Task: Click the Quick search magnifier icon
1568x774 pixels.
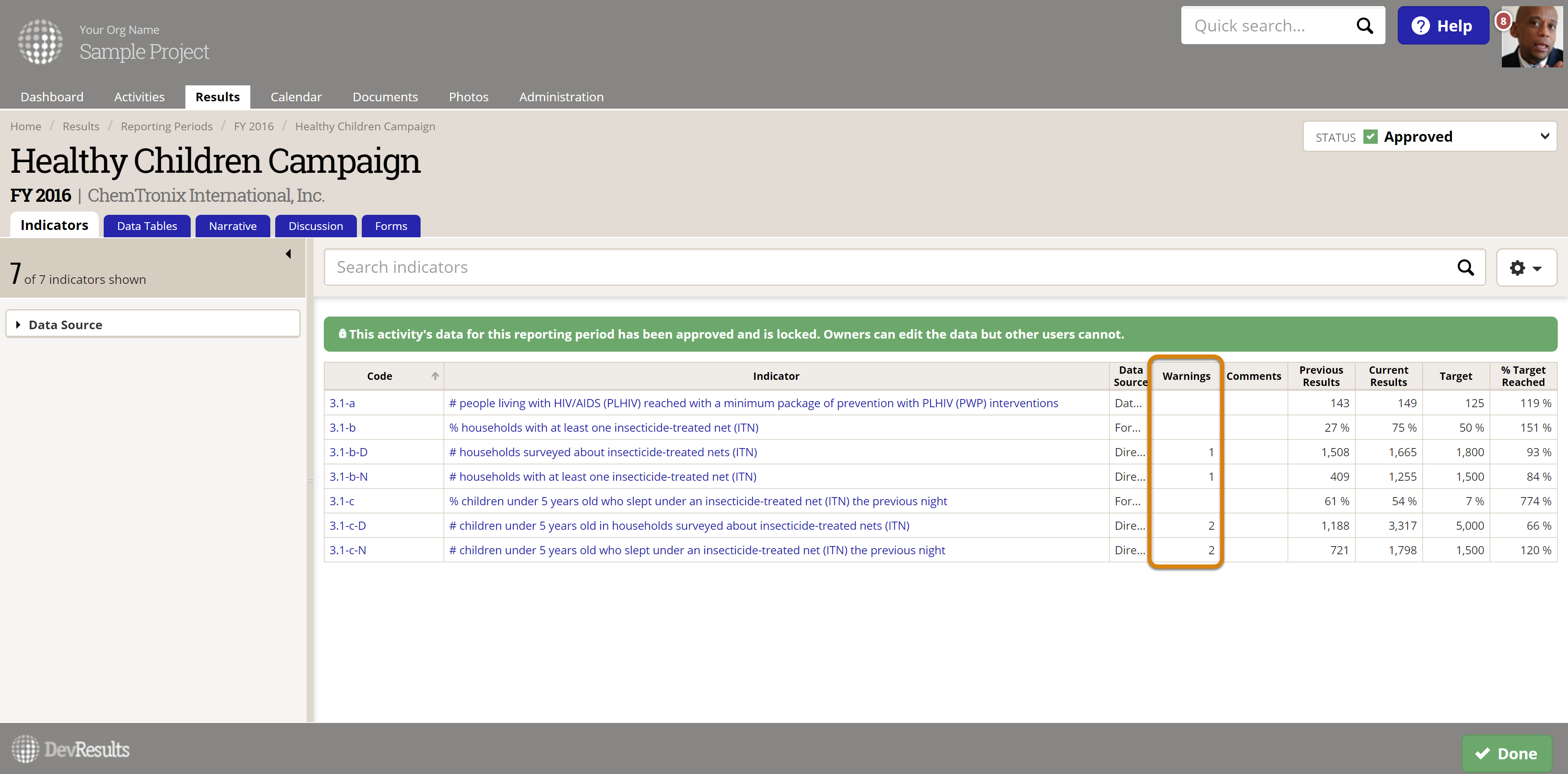Action: [1364, 26]
